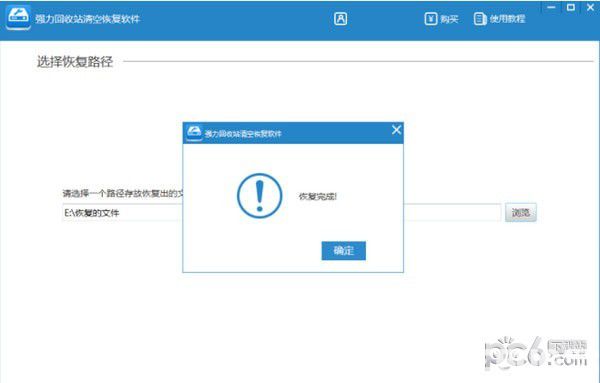Image resolution: width=600 pixels, height=383 pixels.
Task: Click the 请选择一个路径存放恢复出的 label
Action: tap(123, 193)
